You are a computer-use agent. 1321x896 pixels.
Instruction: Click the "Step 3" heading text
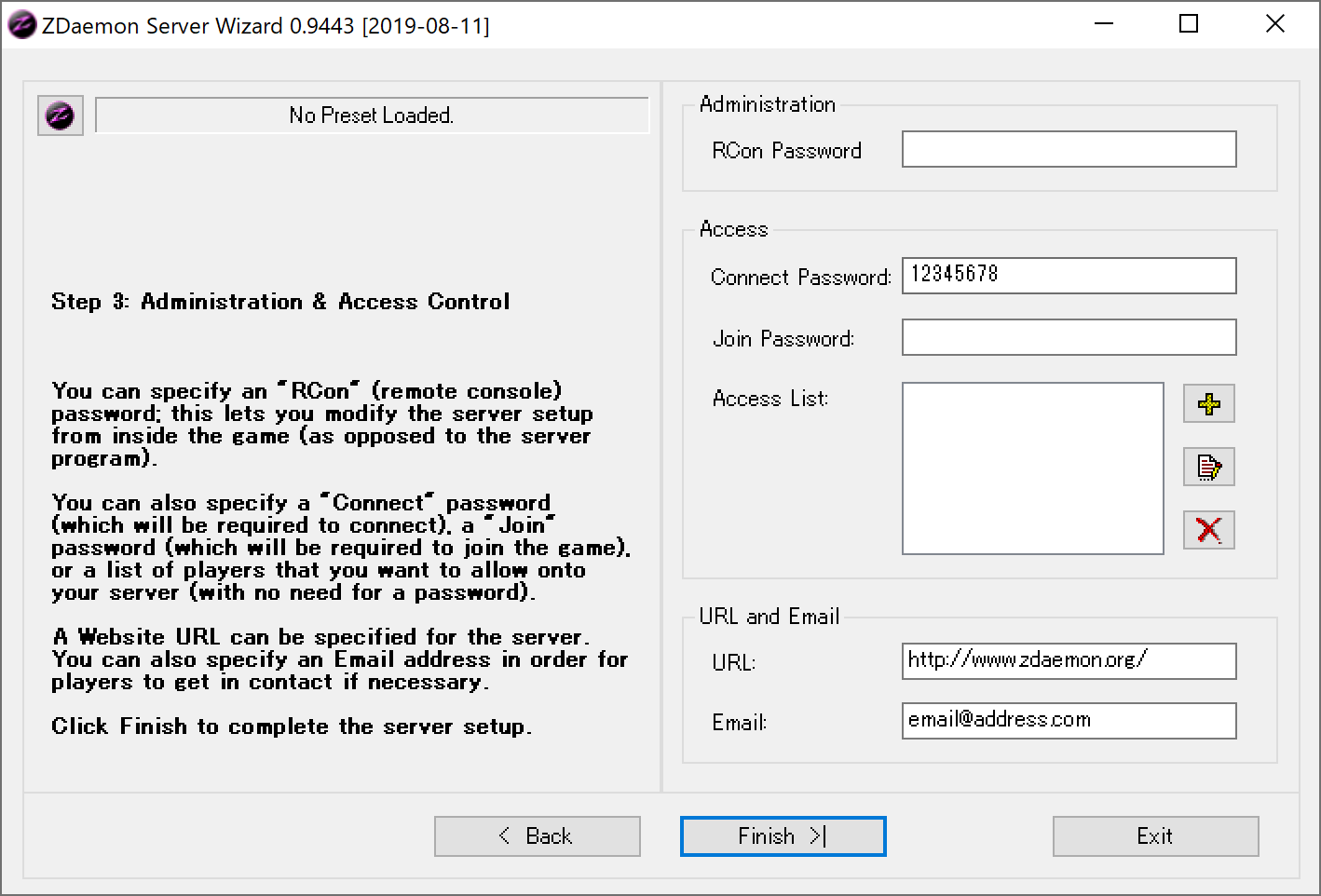280,302
